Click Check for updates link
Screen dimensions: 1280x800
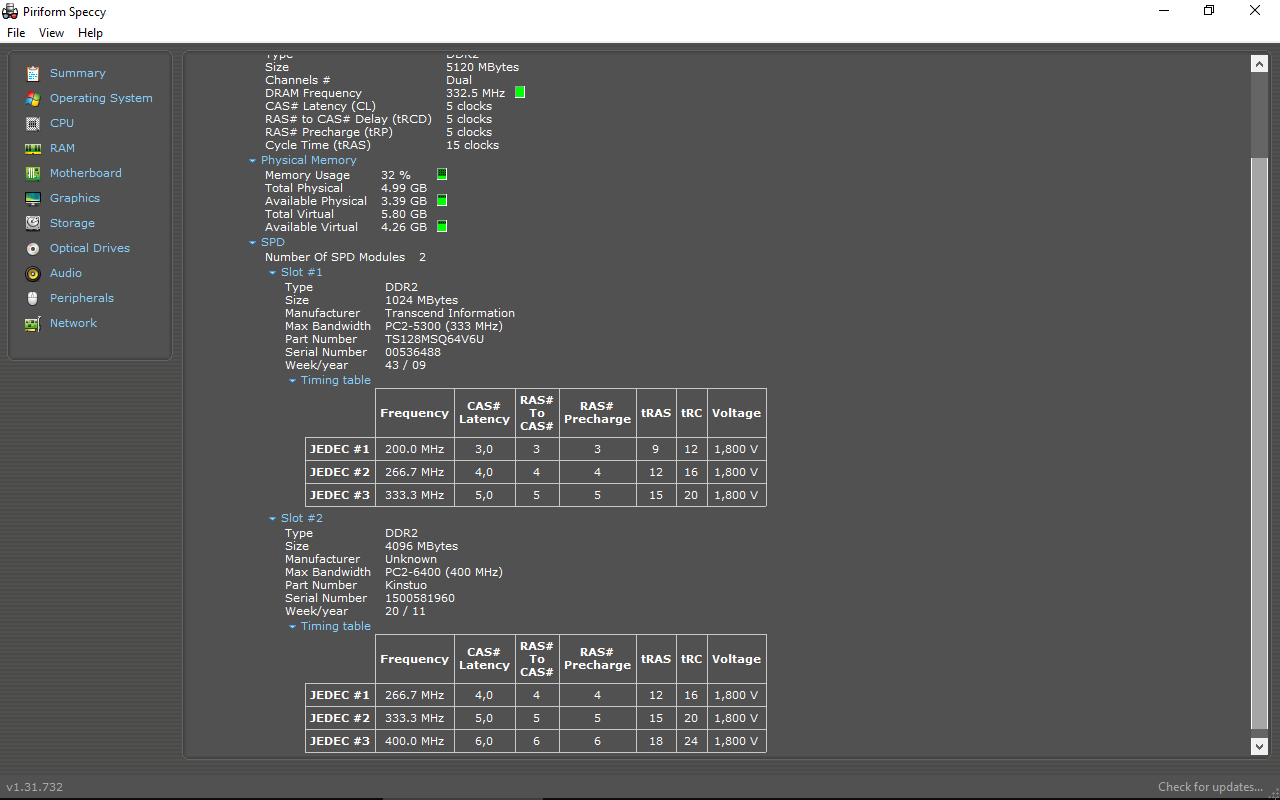point(1210,787)
